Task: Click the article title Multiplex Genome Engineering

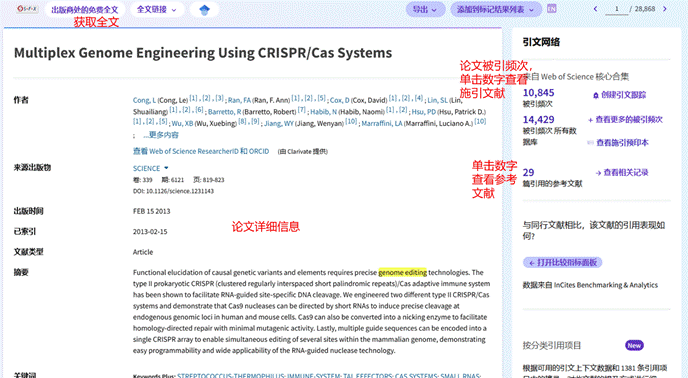Action: [203, 53]
